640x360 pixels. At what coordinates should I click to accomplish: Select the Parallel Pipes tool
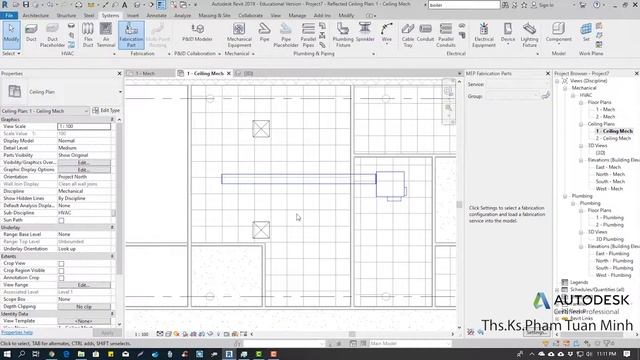(x=308, y=35)
